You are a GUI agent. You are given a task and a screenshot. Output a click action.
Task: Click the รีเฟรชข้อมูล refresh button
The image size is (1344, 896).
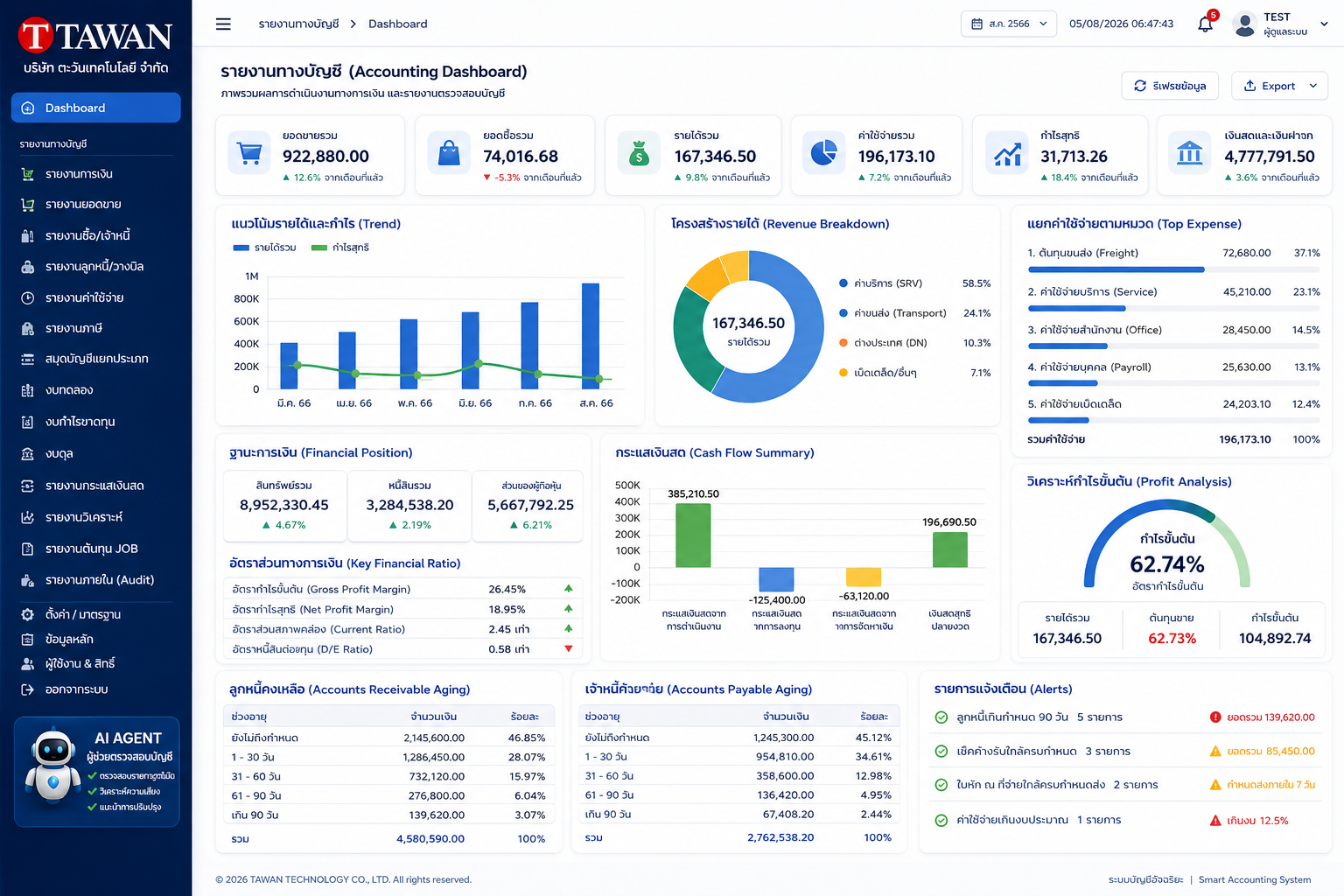1170,86
